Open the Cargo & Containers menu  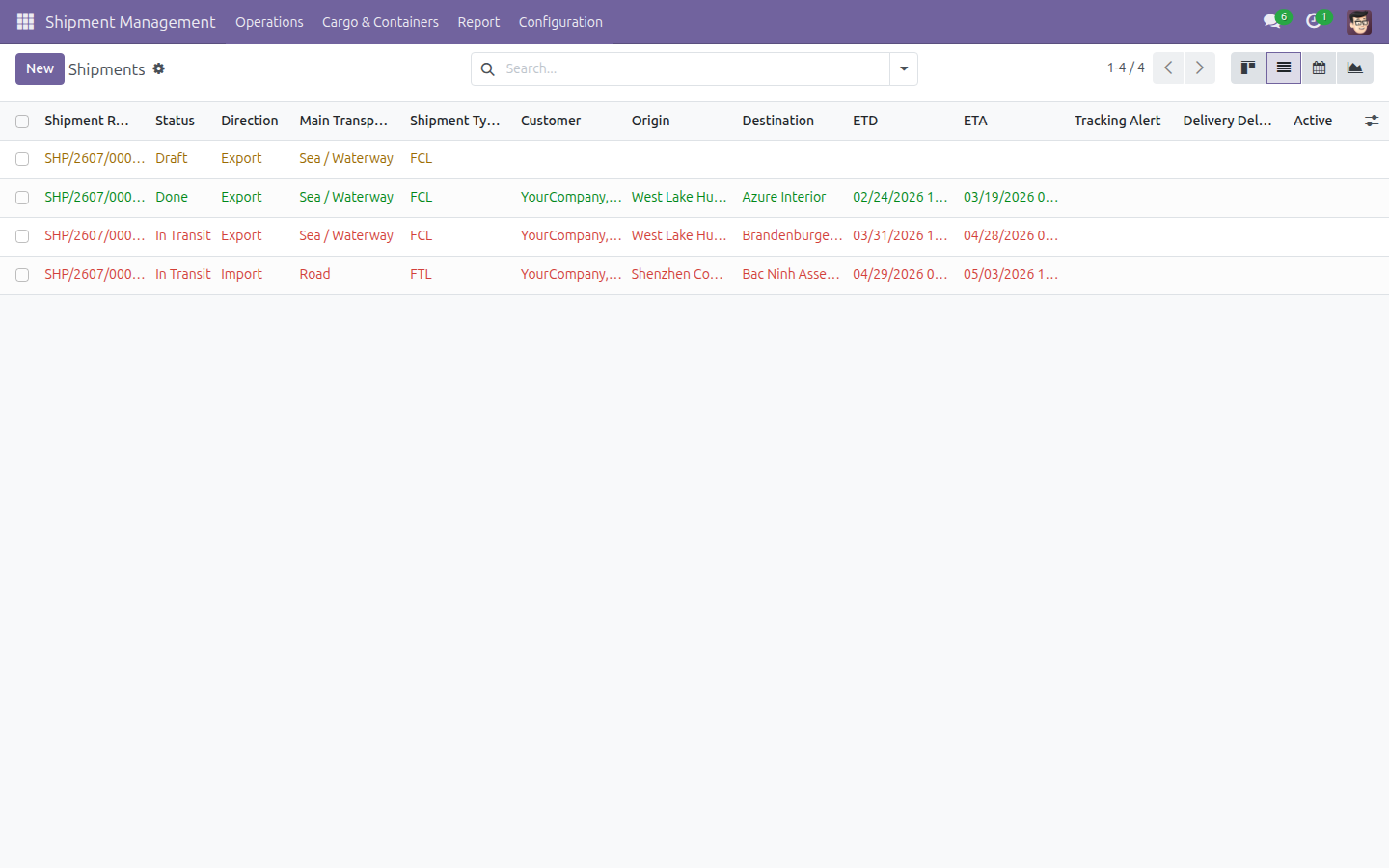[x=380, y=22]
